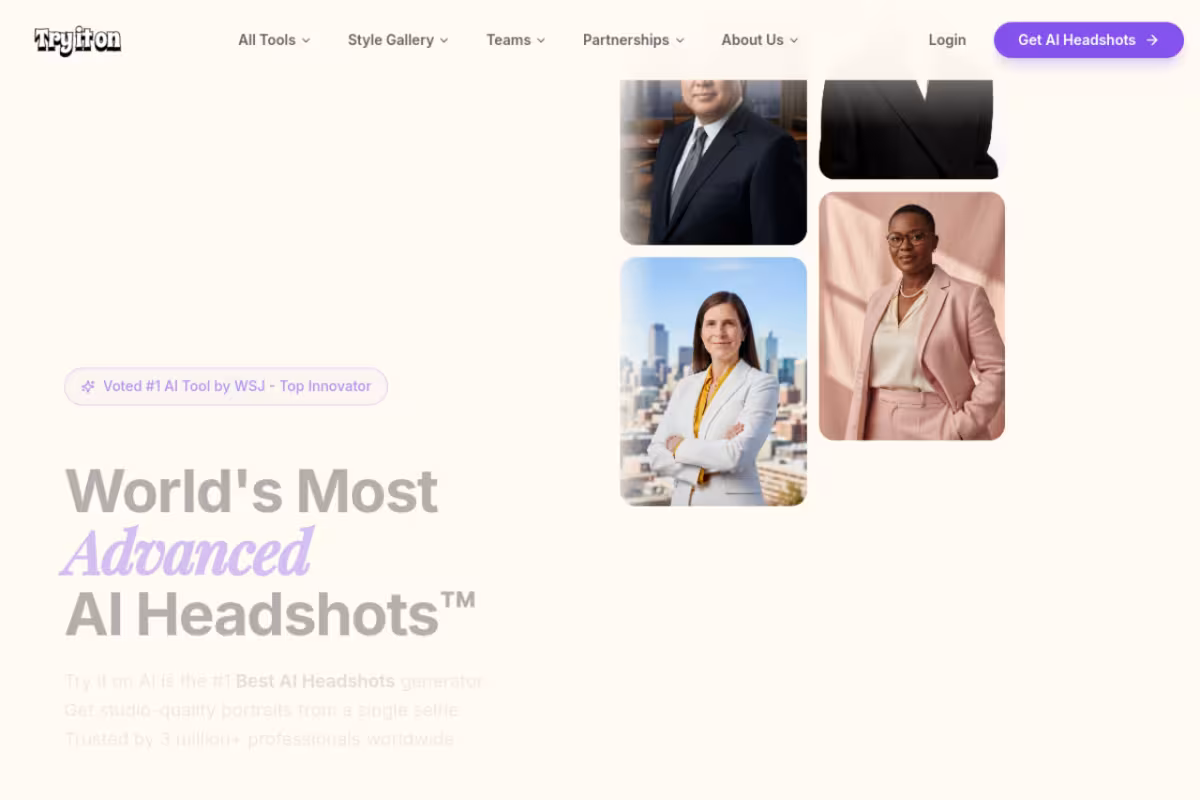
Task: Click the bold Best AI Headshots text
Action: coord(315,681)
